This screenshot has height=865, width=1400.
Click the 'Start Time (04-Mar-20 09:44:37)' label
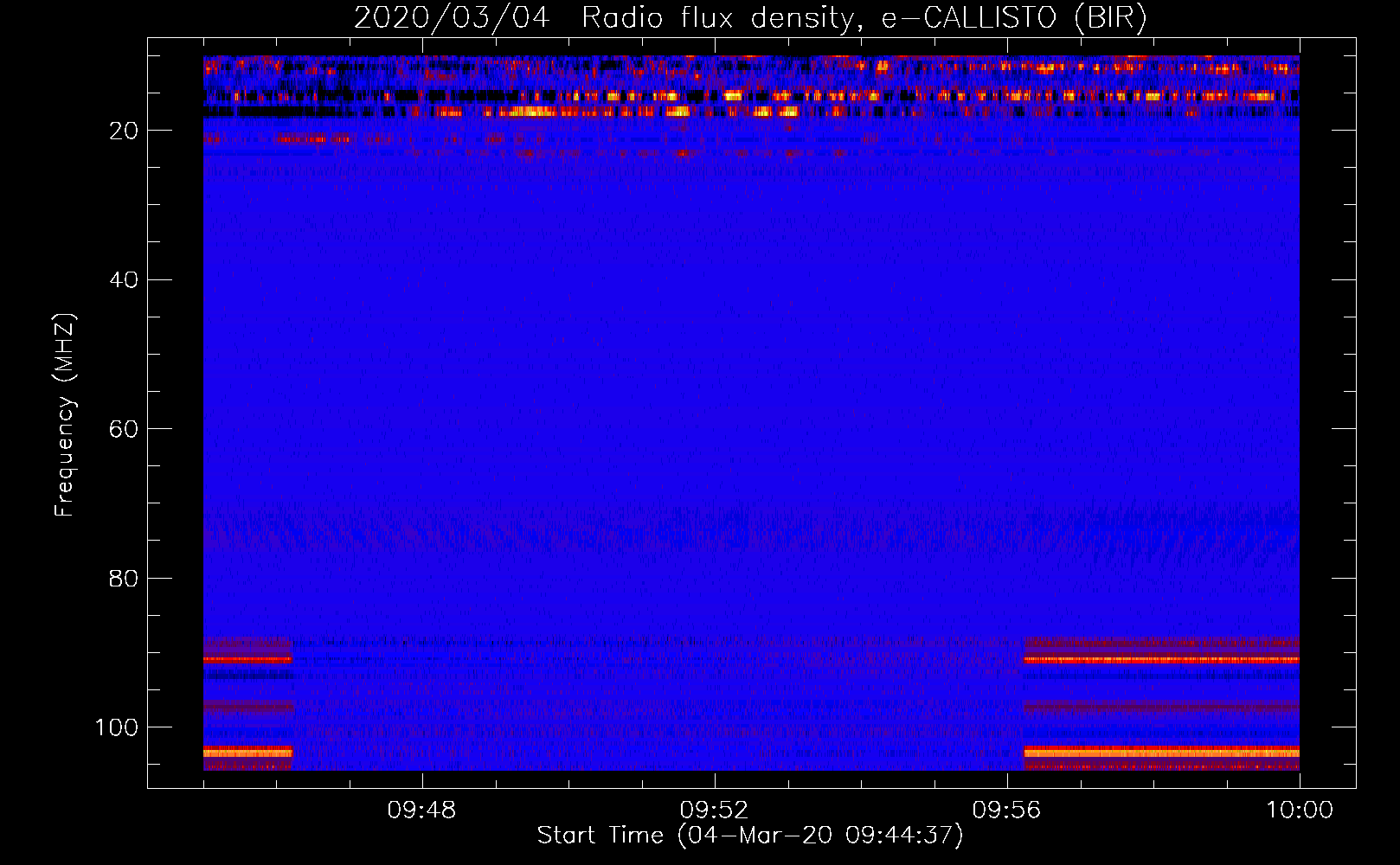[x=750, y=836]
